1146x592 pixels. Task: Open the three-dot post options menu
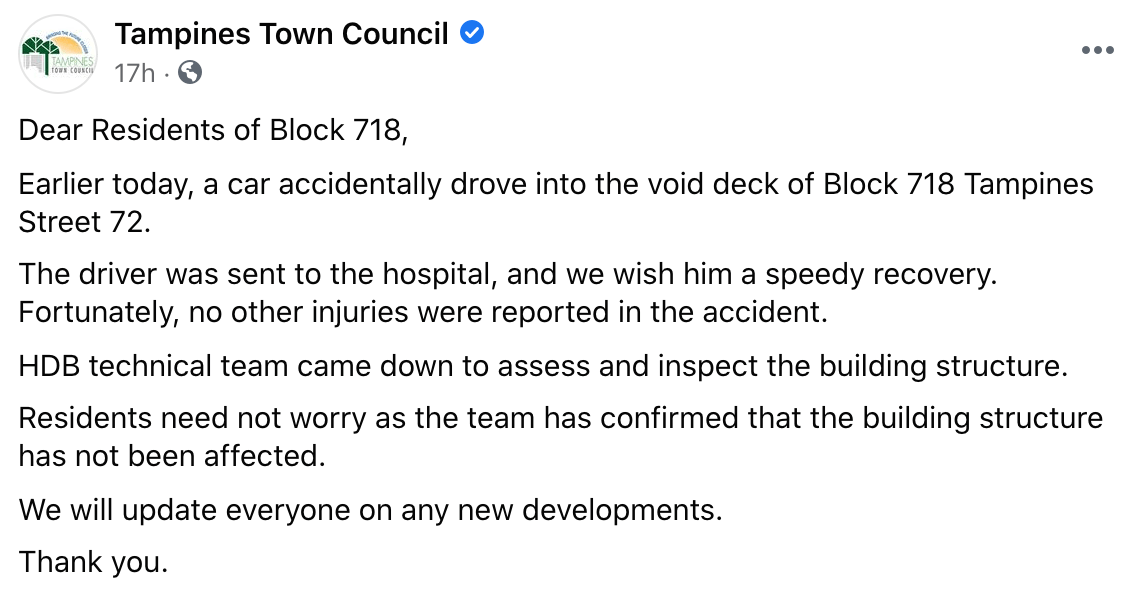(x=1097, y=51)
